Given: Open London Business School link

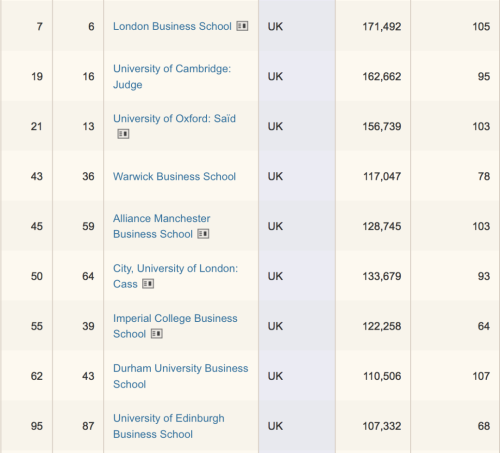Looking at the screenshot, I should (x=172, y=26).
